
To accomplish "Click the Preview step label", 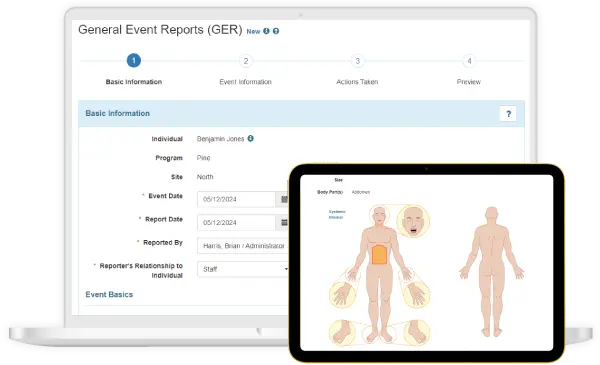I will 469,82.
